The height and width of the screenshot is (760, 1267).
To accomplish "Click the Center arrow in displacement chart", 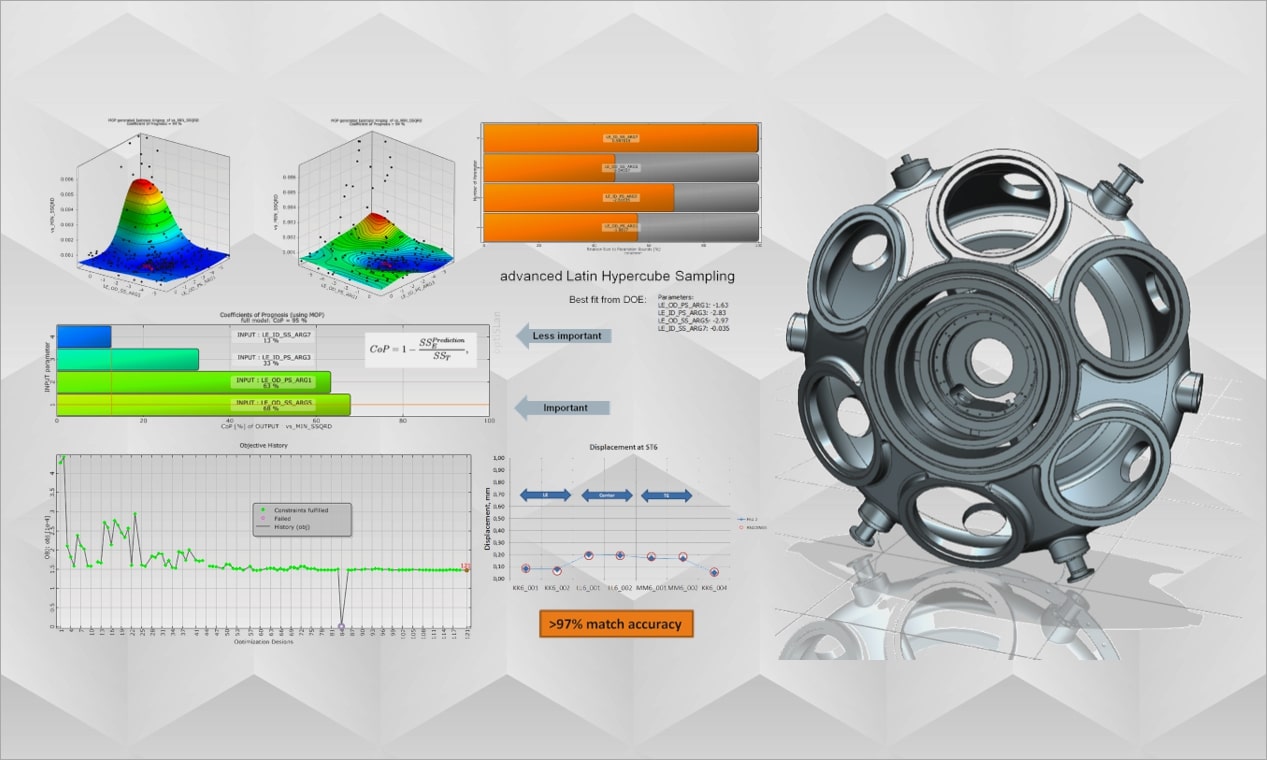I will (x=608, y=494).
